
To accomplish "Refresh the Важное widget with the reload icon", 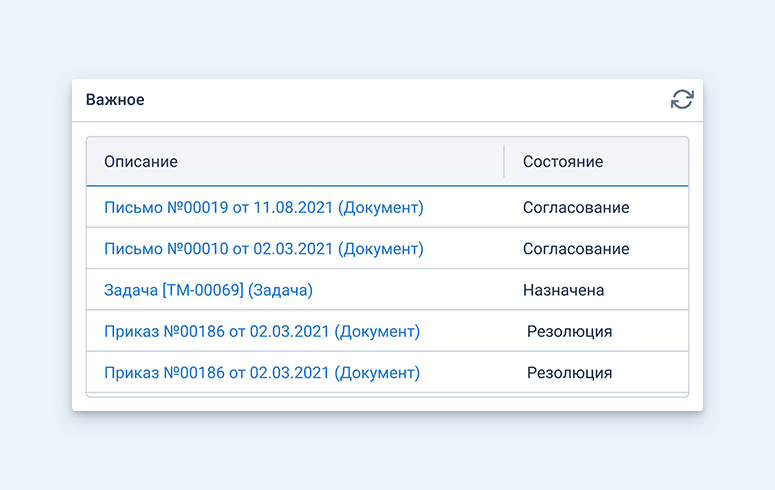I will pyautogui.click(x=682, y=99).
